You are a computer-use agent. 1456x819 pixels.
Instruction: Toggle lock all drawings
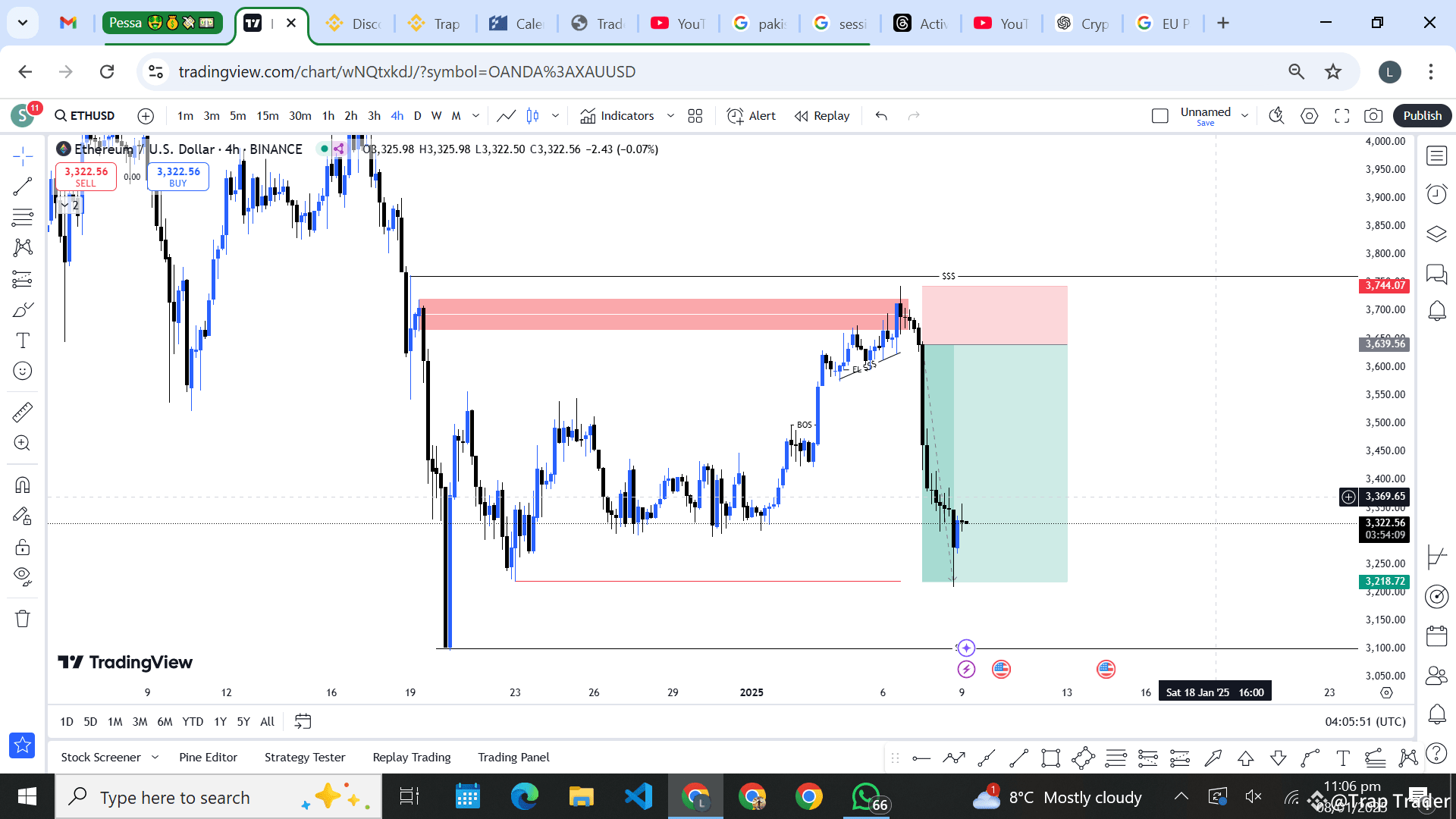[22, 546]
